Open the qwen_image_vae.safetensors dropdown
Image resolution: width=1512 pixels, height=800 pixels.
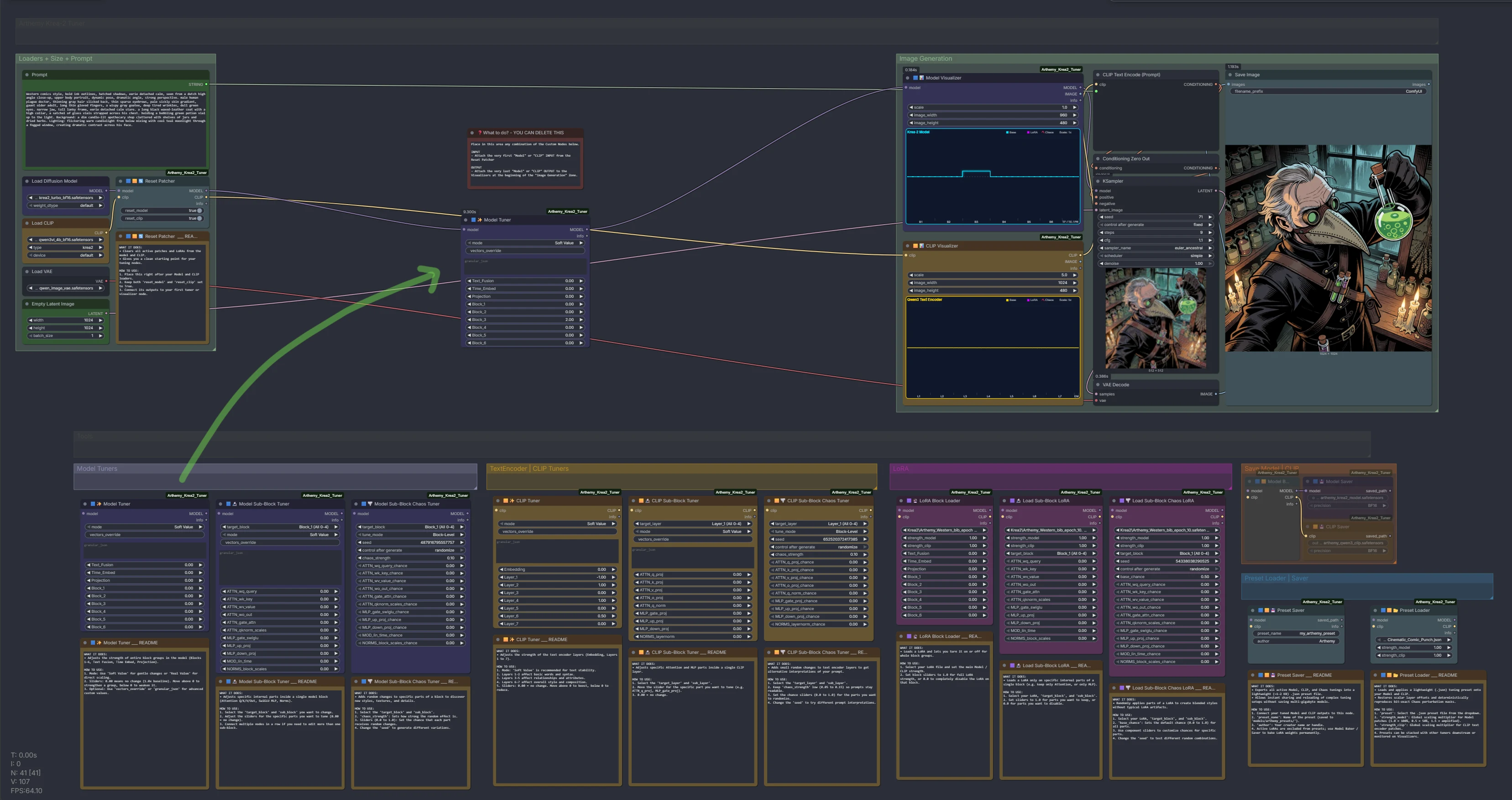click(x=66, y=288)
